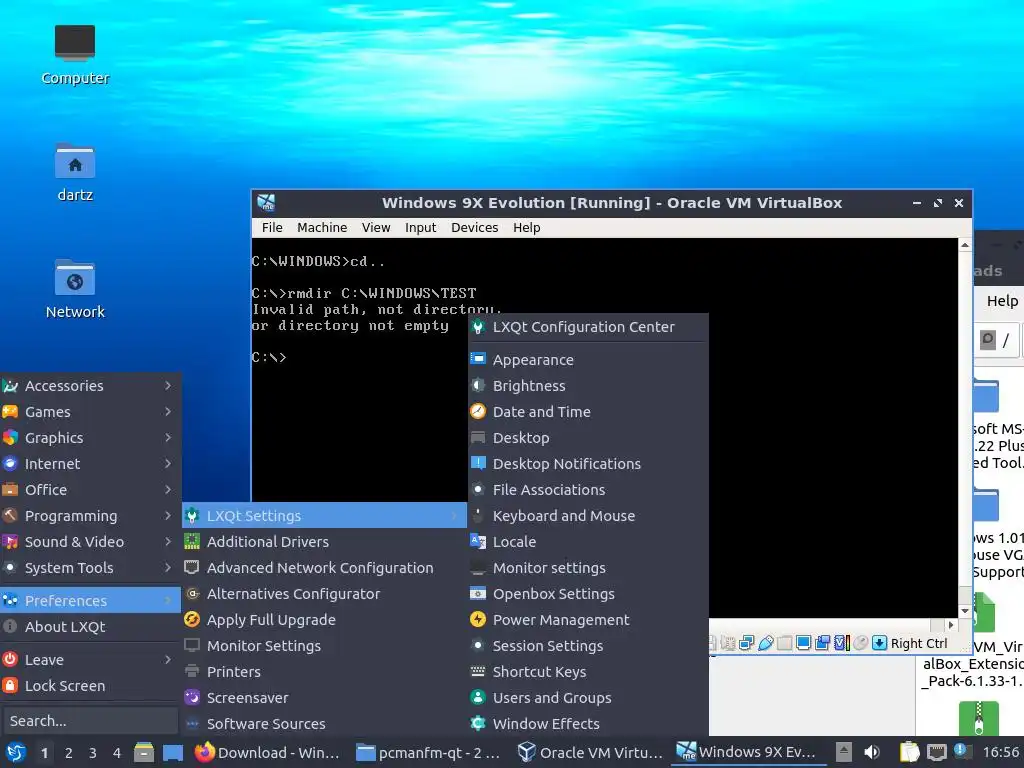This screenshot has width=1024, height=768.
Task: Click the Keyboard and Mouse icon
Action: pyautogui.click(x=478, y=516)
